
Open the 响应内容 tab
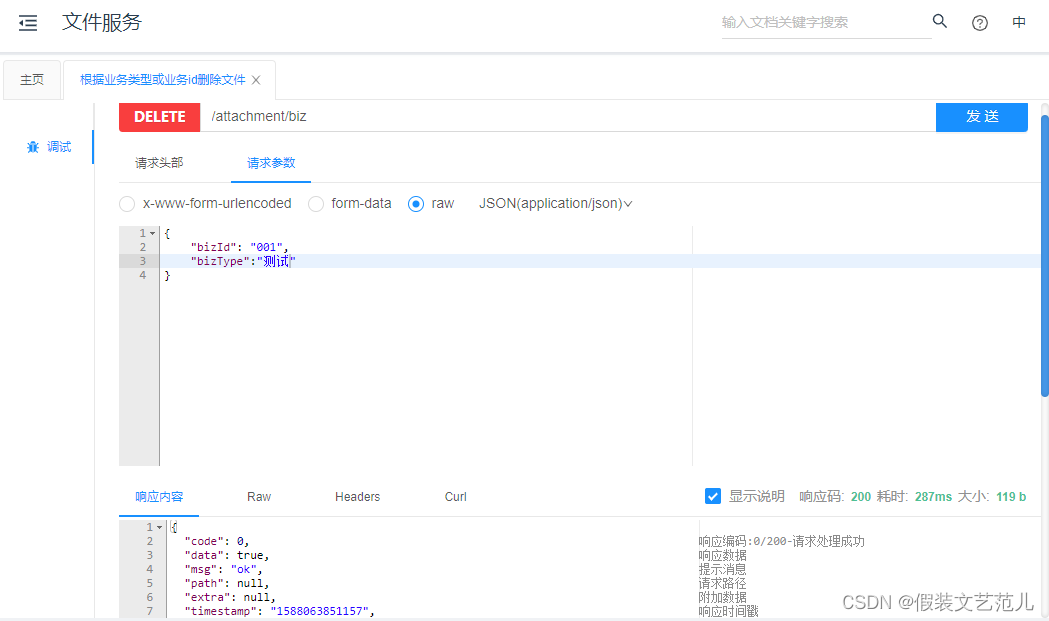coord(159,497)
